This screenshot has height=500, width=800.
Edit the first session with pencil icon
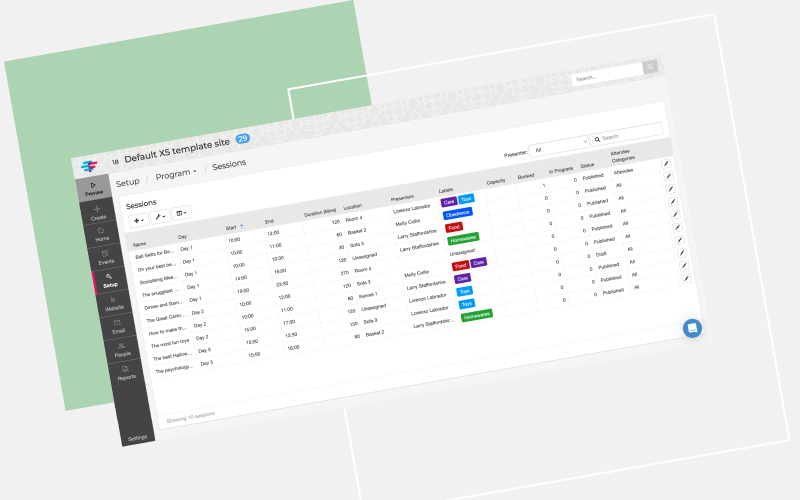[x=667, y=162]
